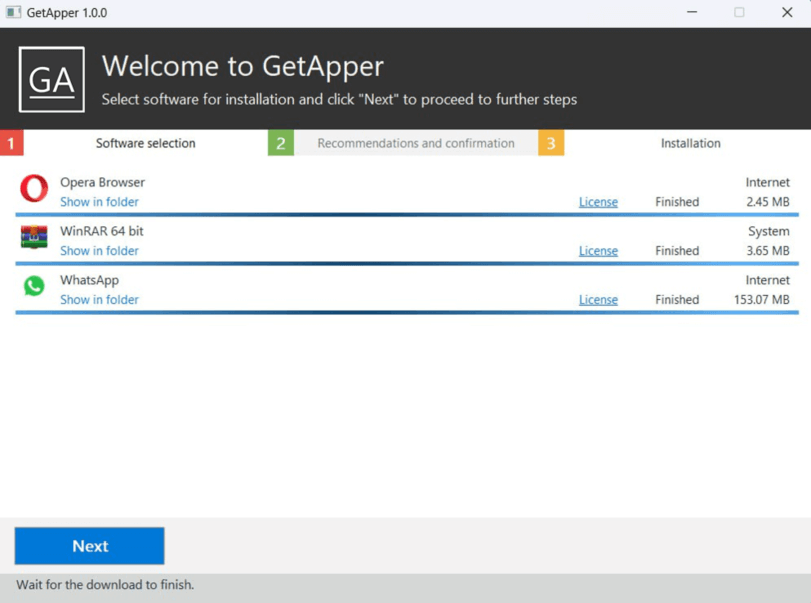Screen dimensions: 811x603
Task: Show Opera Browser in folder
Action: (99, 202)
